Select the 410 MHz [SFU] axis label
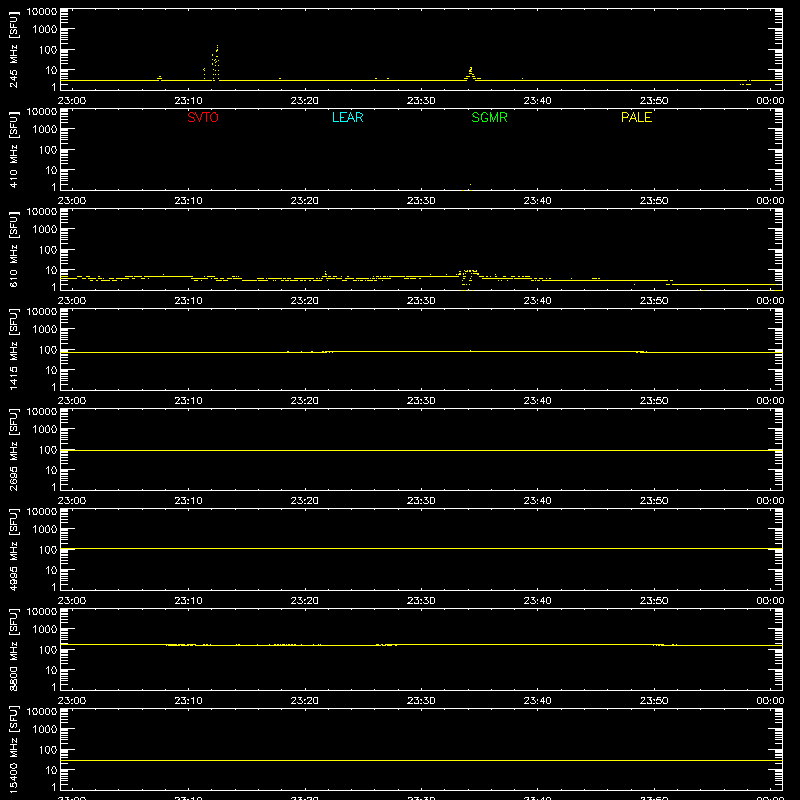This screenshot has height=800, width=800. [x=14, y=149]
